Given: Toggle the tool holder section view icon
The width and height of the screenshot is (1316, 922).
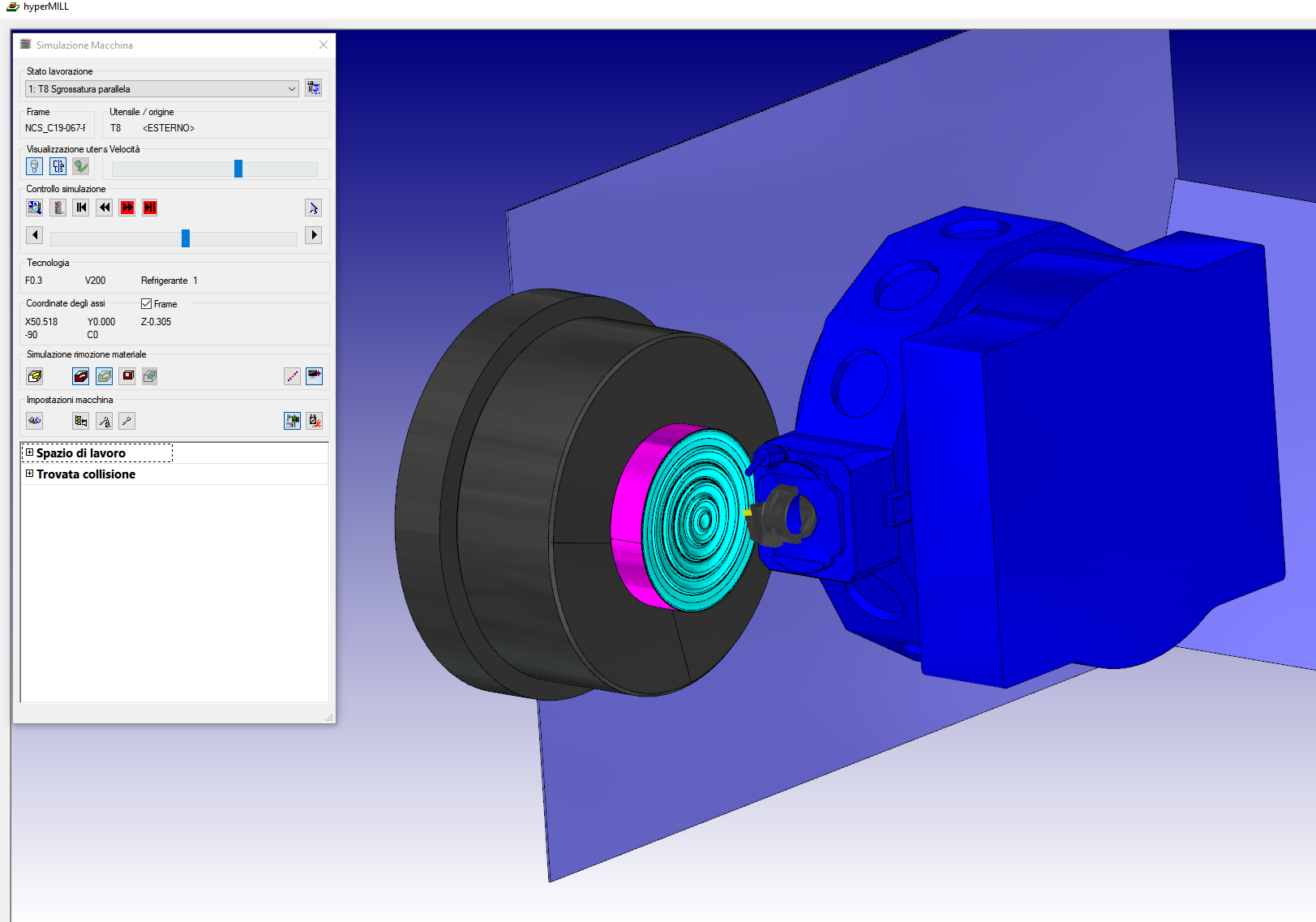Looking at the screenshot, I should click(x=58, y=167).
